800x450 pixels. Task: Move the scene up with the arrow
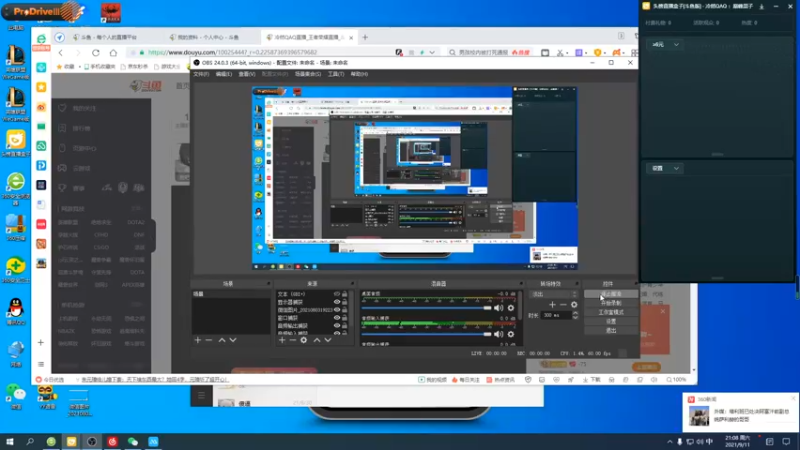click(x=222, y=340)
